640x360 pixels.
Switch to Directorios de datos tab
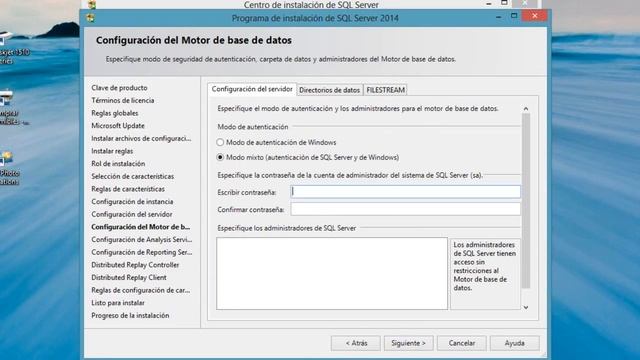pos(329,90)
